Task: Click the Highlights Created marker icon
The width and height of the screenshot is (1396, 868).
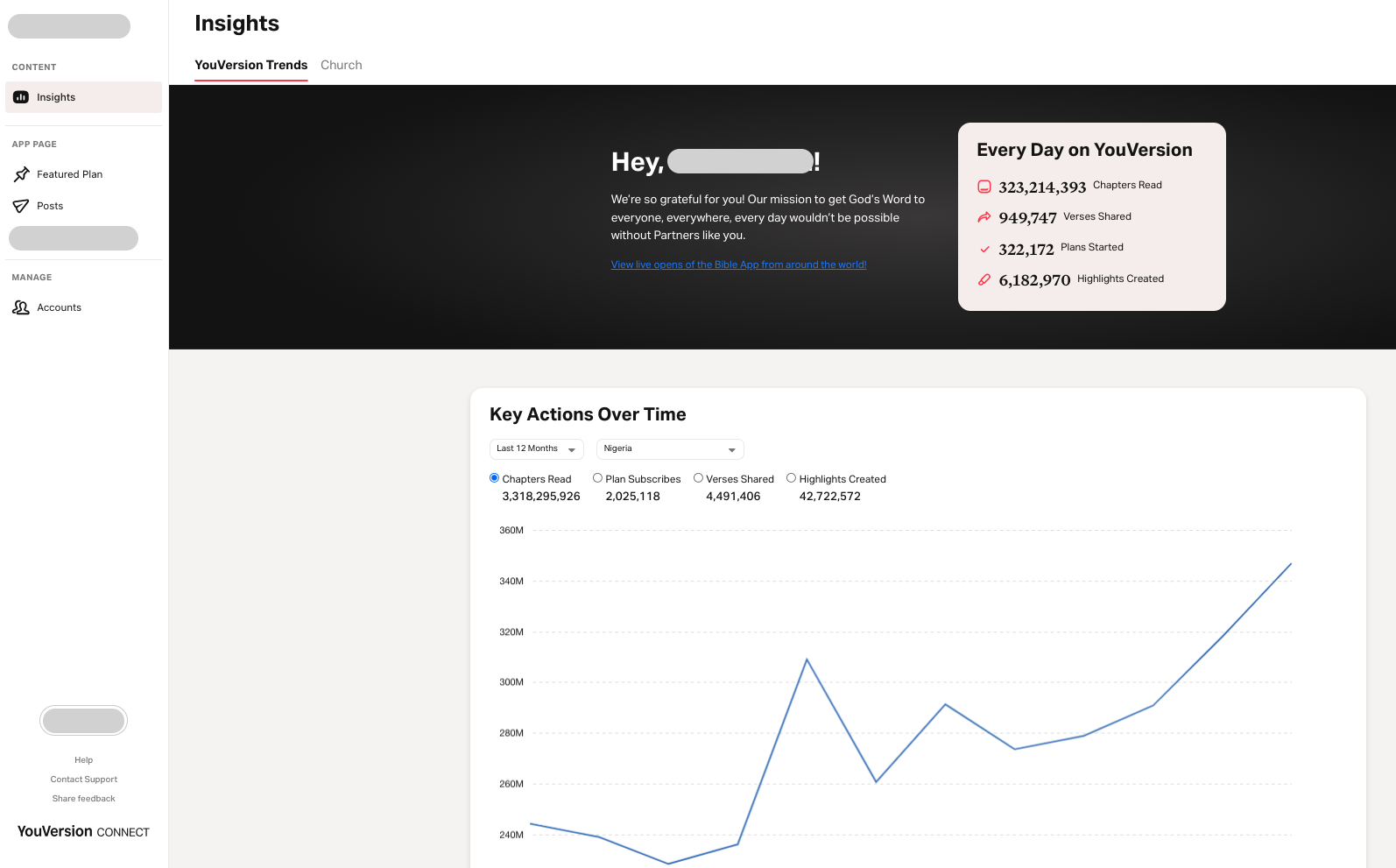Action: pos(984,279)
